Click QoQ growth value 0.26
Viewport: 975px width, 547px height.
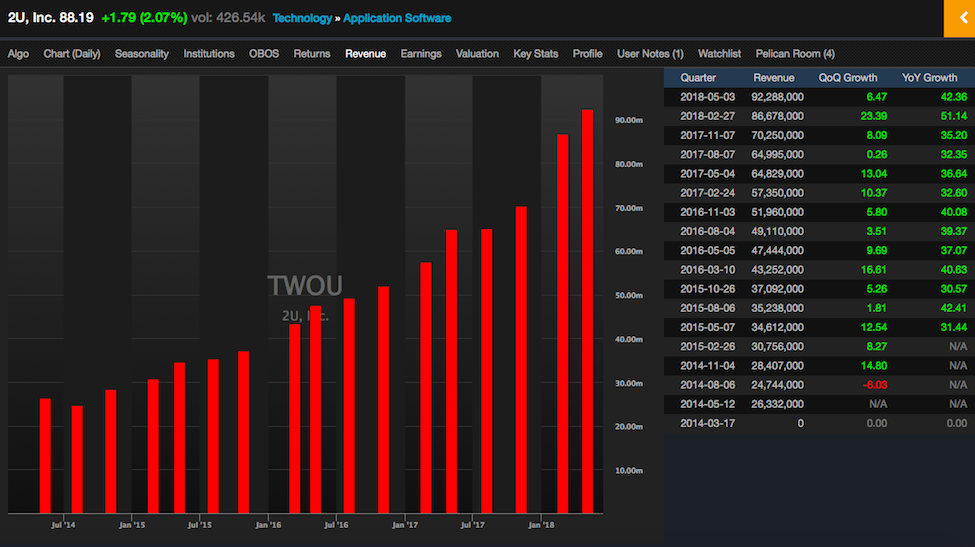coord(877,155)
